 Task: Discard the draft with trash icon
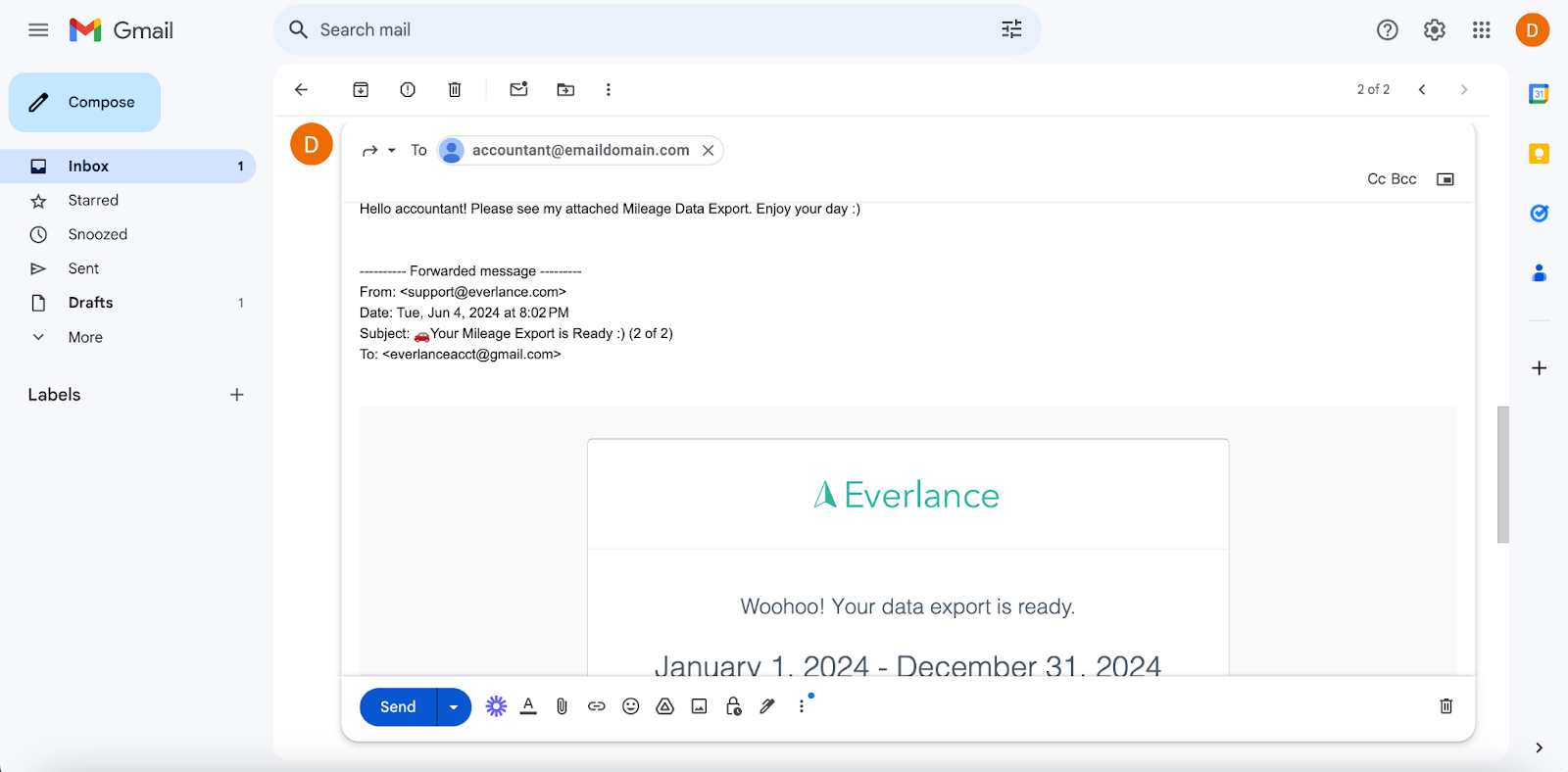coord(1445,706)
